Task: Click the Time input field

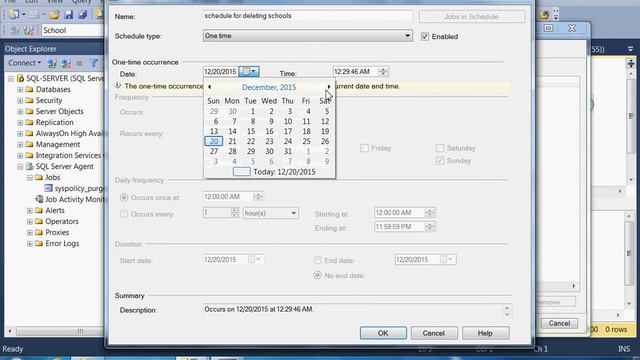Action: point(356,71)
